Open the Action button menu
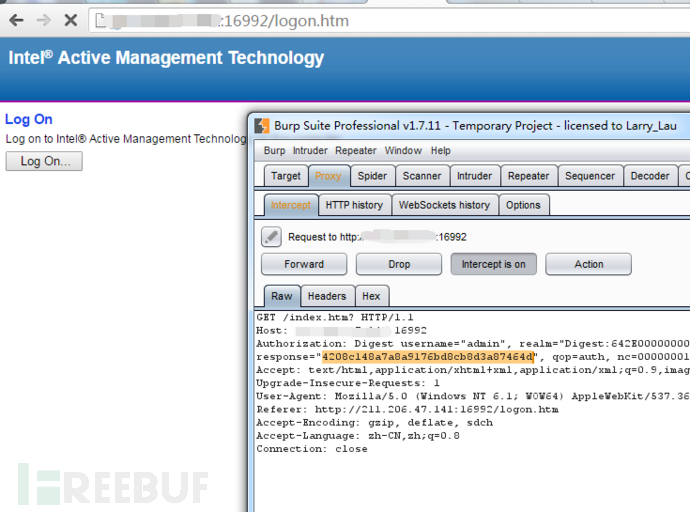The image size is (690, 512). pyautogui.click(x=589, y=264)
